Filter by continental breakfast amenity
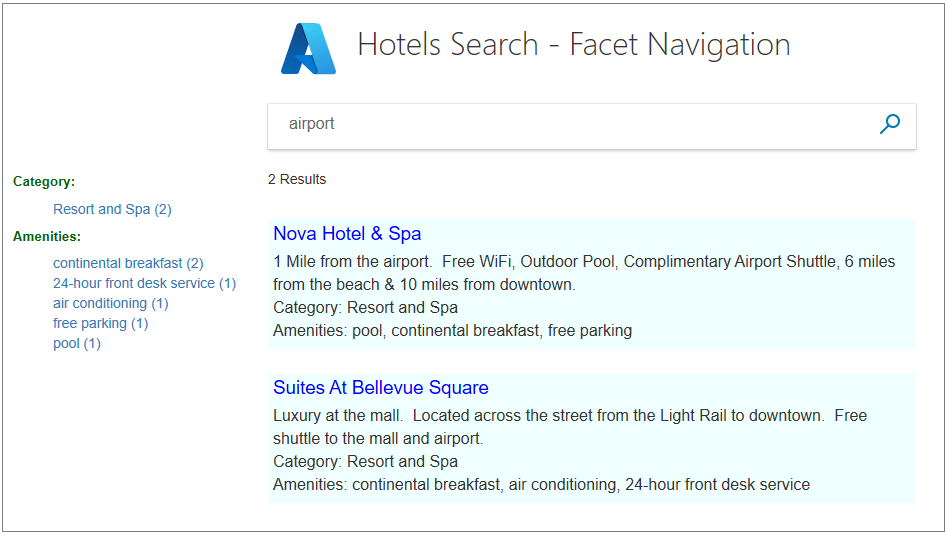946x537 pixels. click(128, 263)
